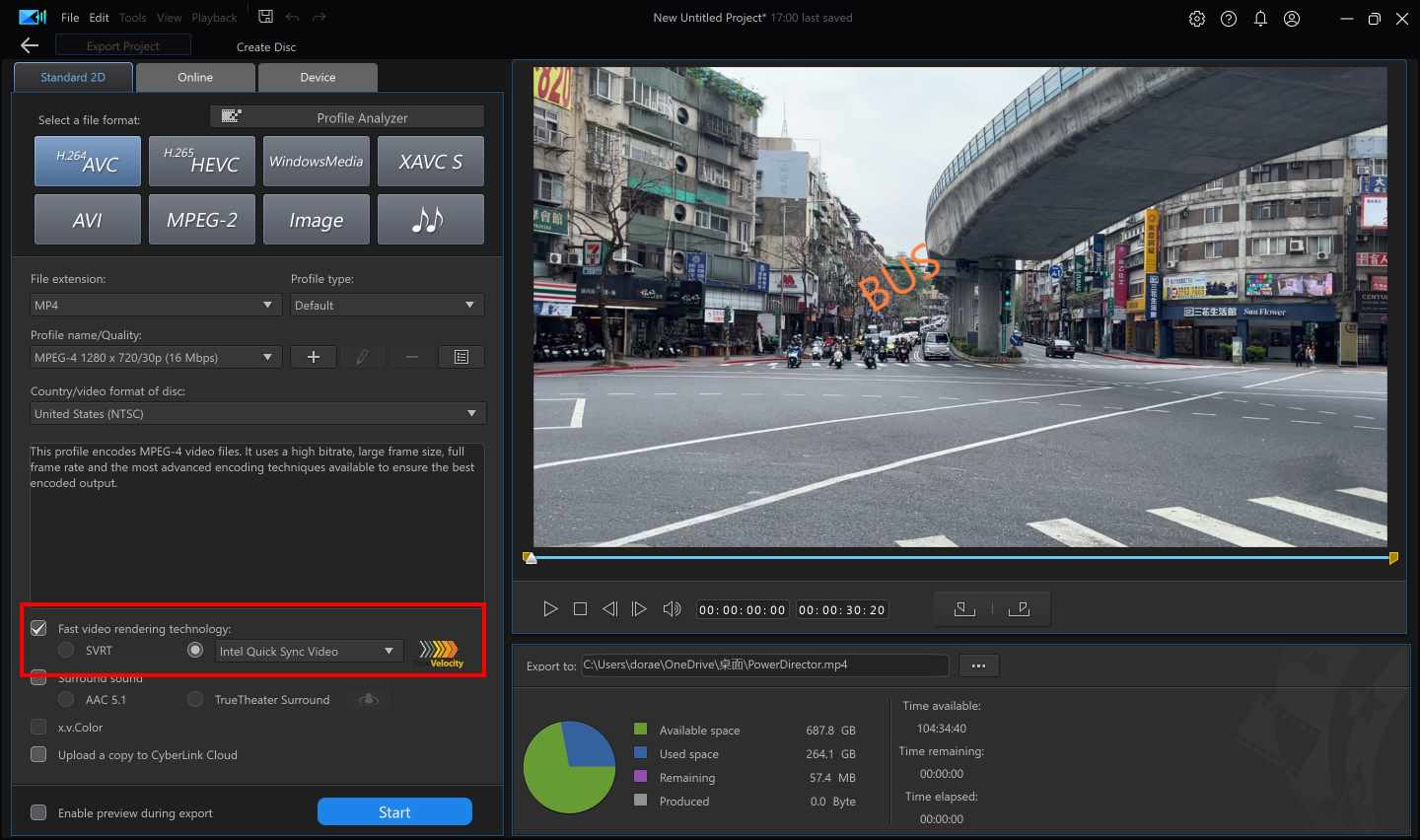Screen dimensions: 1420x840
Task: Select TrueTheater Surround radio option
Action: point(195,699)
